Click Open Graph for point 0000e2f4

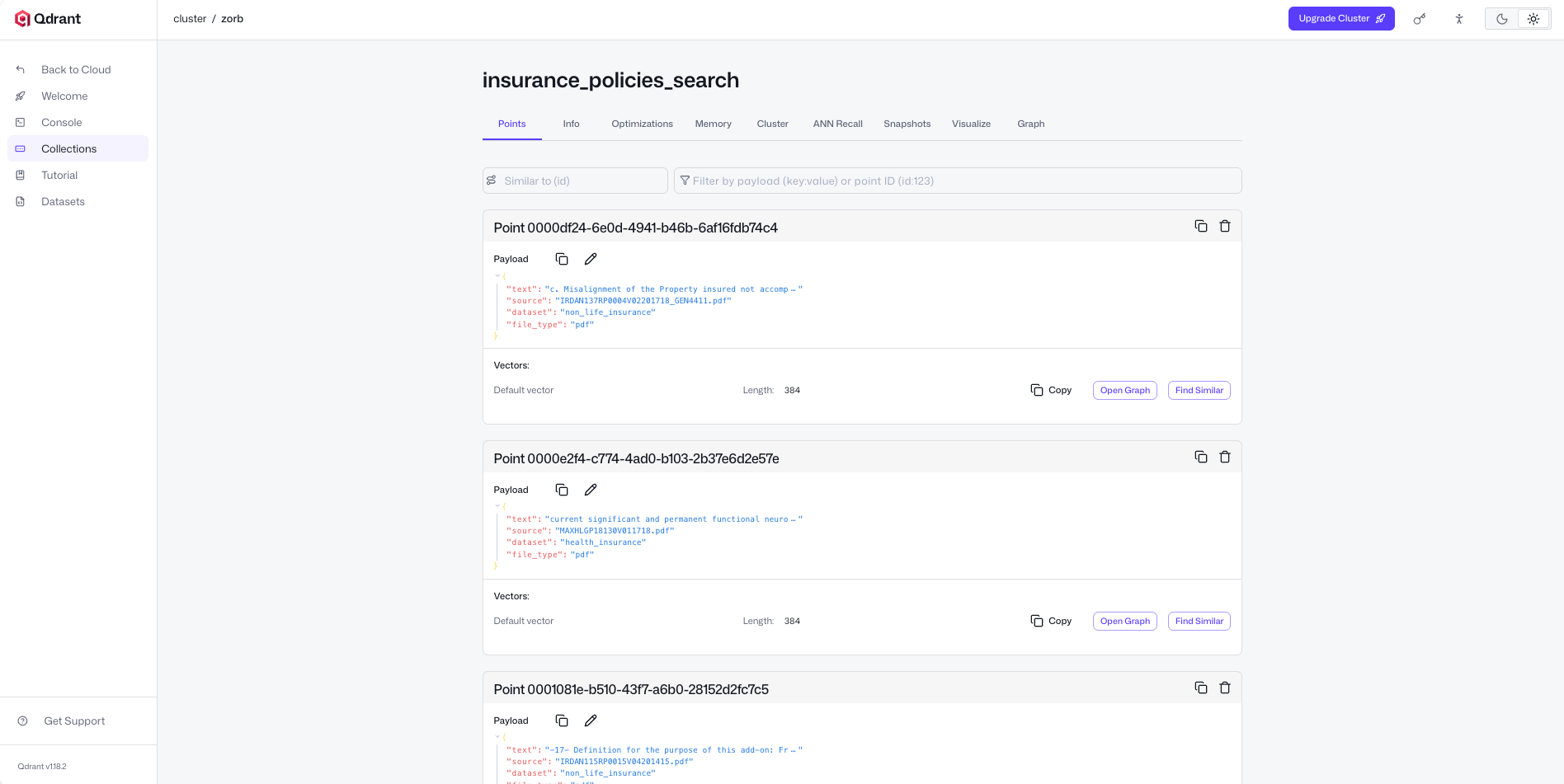pos(1124,621)
